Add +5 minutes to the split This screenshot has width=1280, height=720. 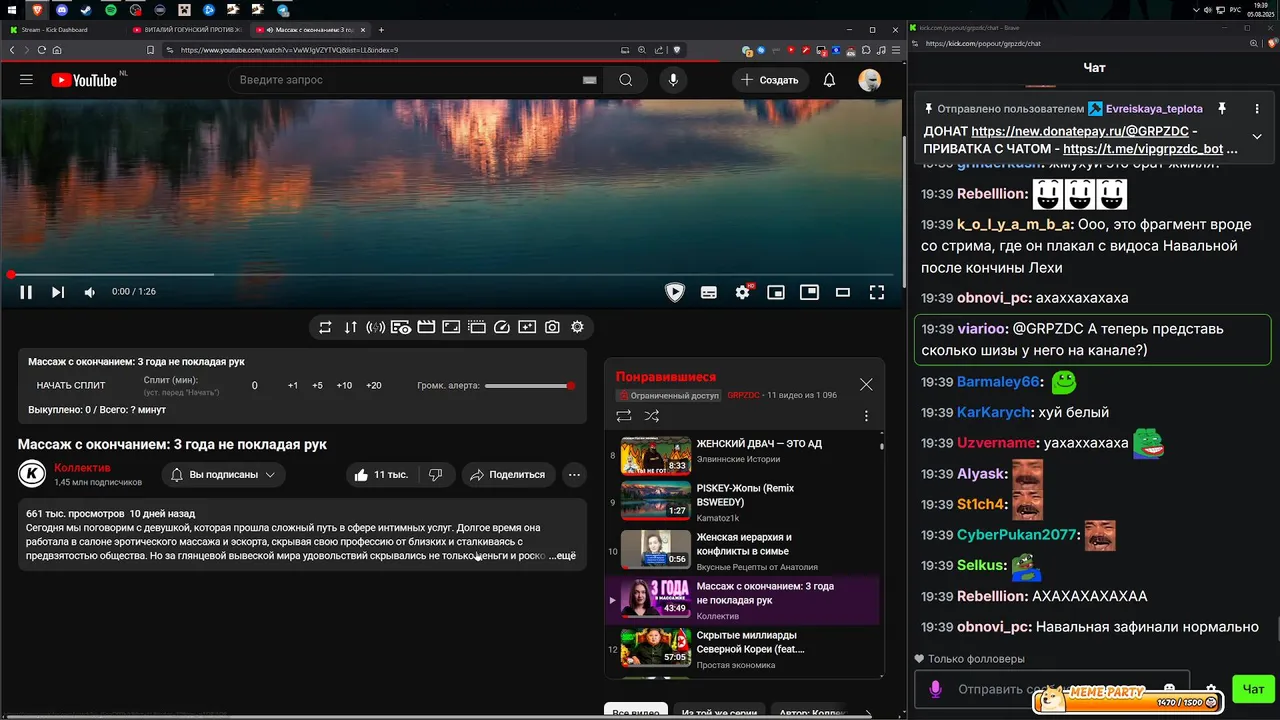(x=317, y=385)
